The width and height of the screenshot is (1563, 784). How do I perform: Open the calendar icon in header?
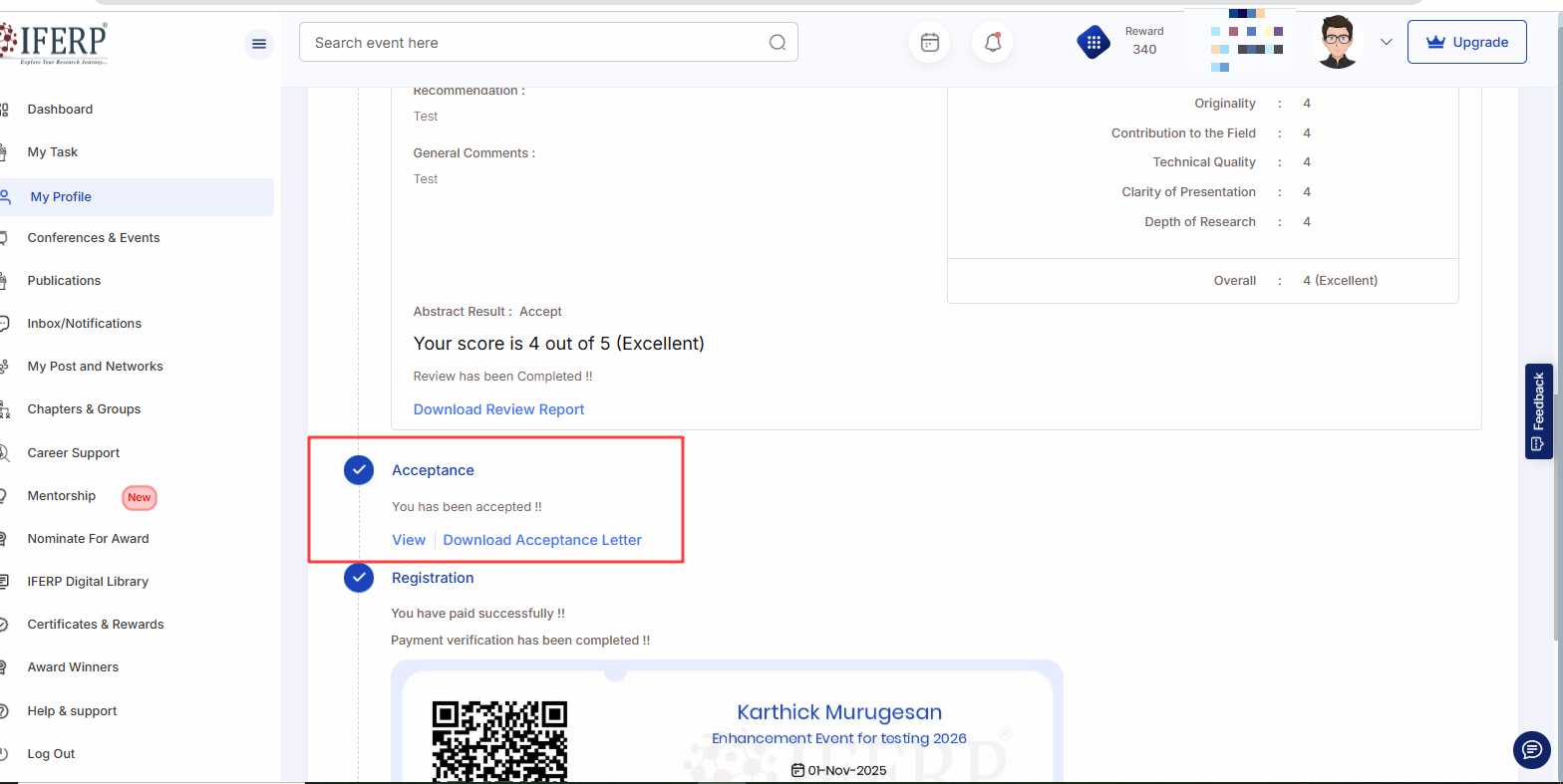pos(929,43)
